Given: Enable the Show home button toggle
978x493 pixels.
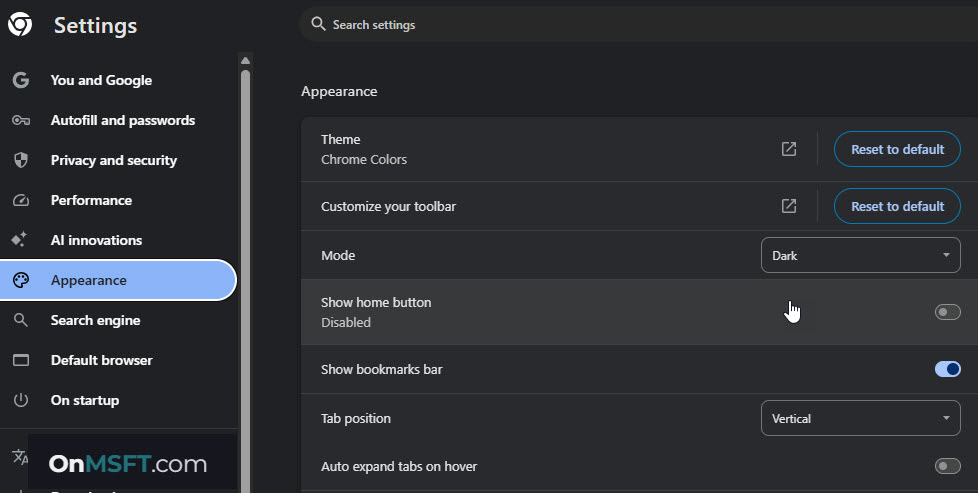Looking at the screenshot, I should coord(947,312).
